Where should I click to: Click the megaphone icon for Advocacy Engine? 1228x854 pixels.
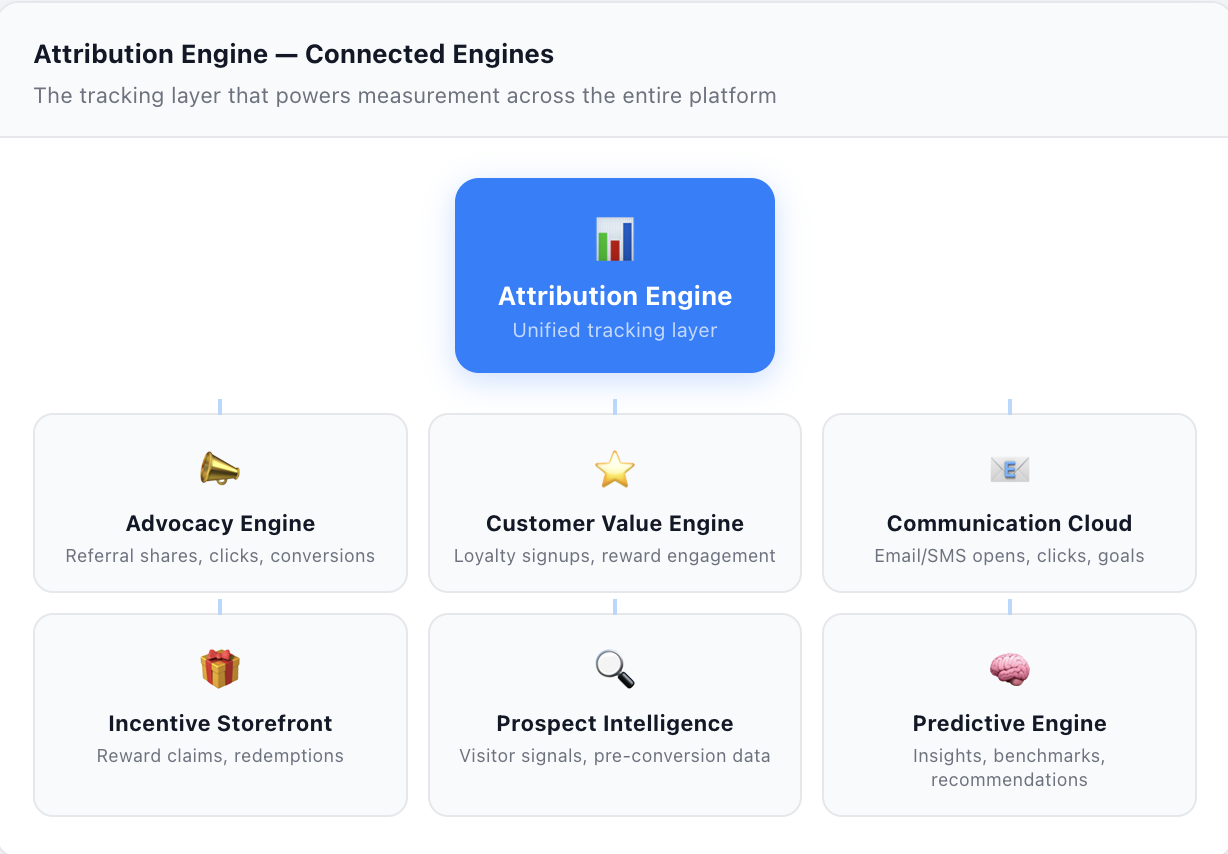tap(220, 469)
